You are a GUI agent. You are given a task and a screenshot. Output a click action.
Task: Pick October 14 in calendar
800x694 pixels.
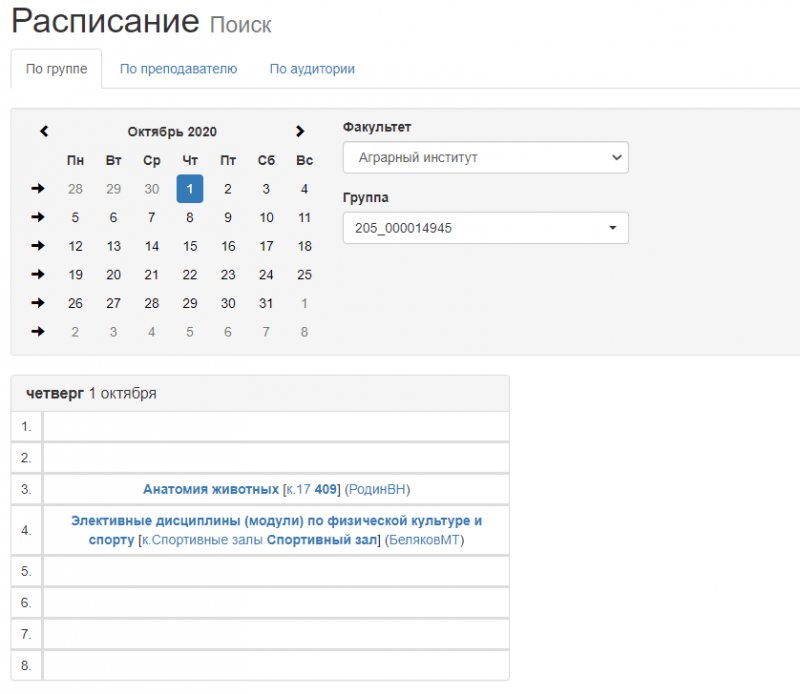tap(152, 246)
